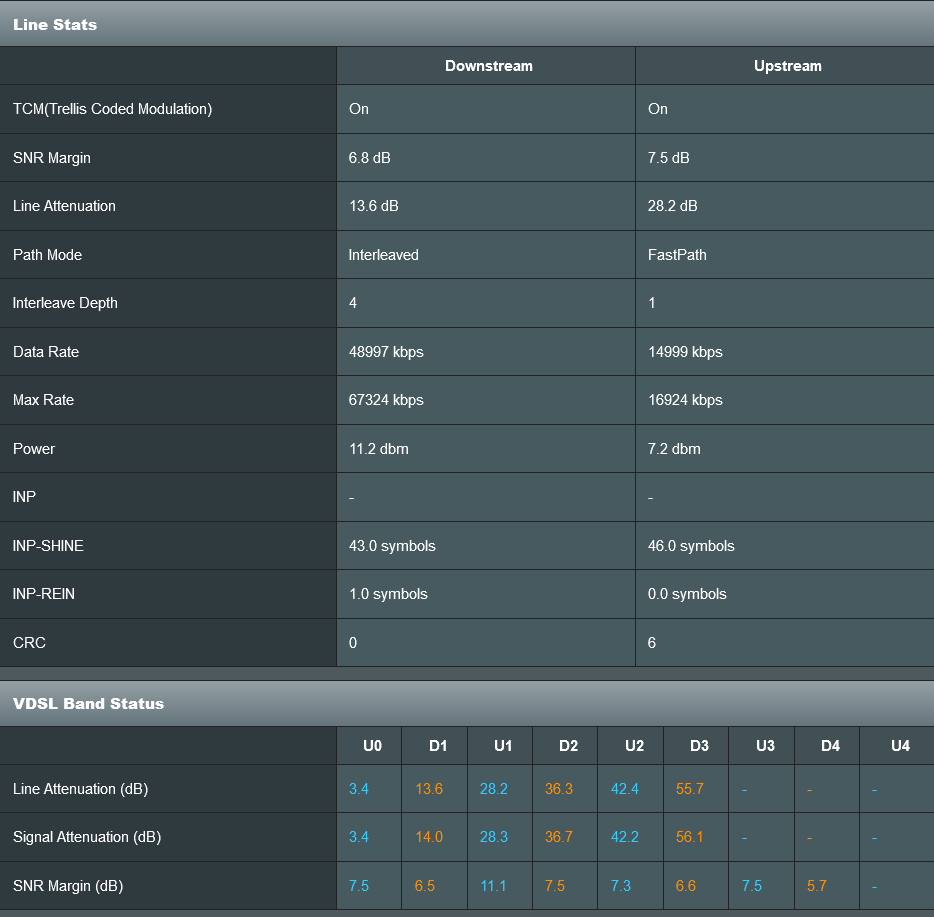This screenshot has width=934, height=917.
Task: Click the INP-SHINE downstream value 43.0 symbols
Action: click(392, 546)
